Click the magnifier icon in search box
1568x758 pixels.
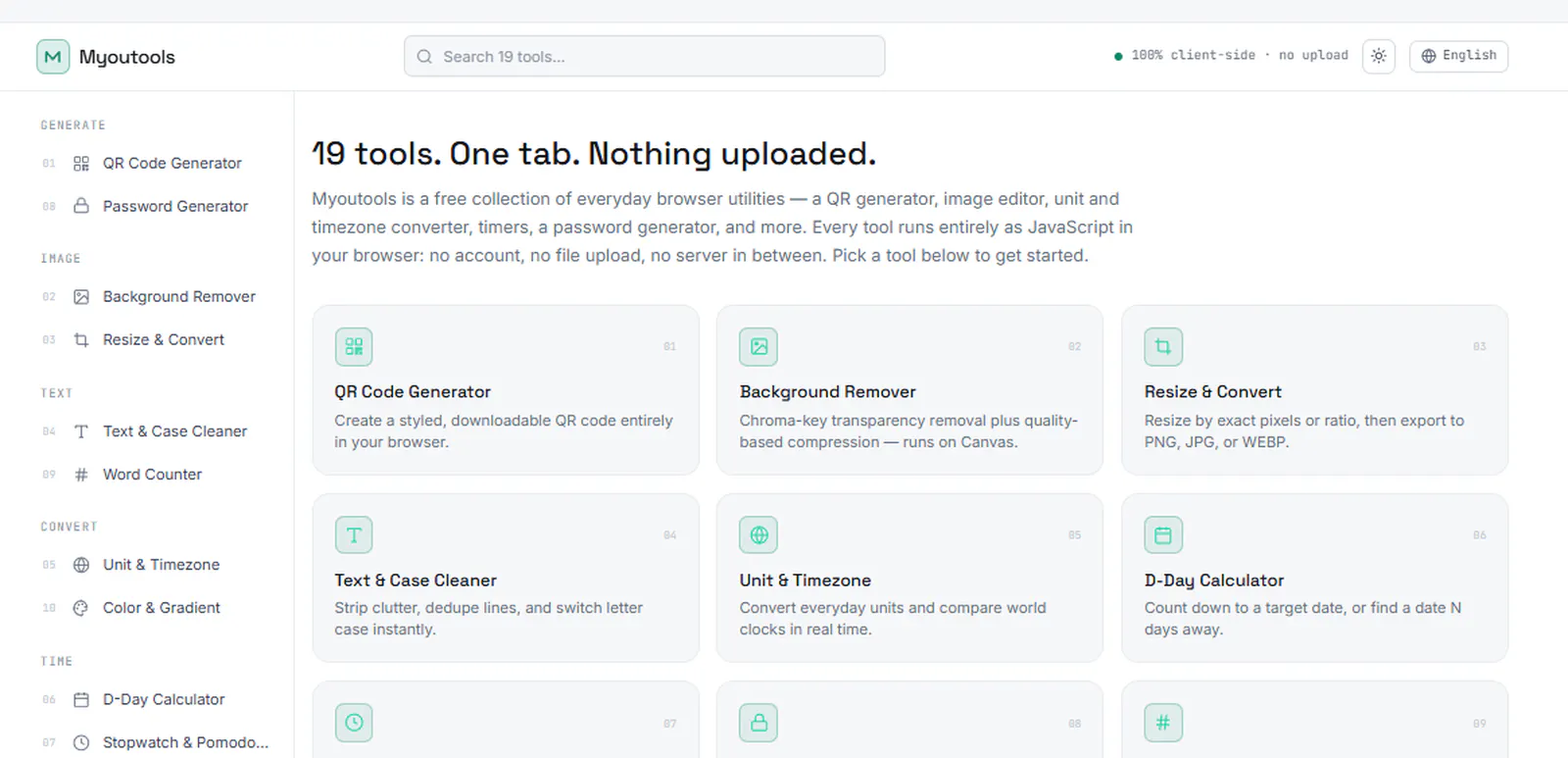(424, 57)
